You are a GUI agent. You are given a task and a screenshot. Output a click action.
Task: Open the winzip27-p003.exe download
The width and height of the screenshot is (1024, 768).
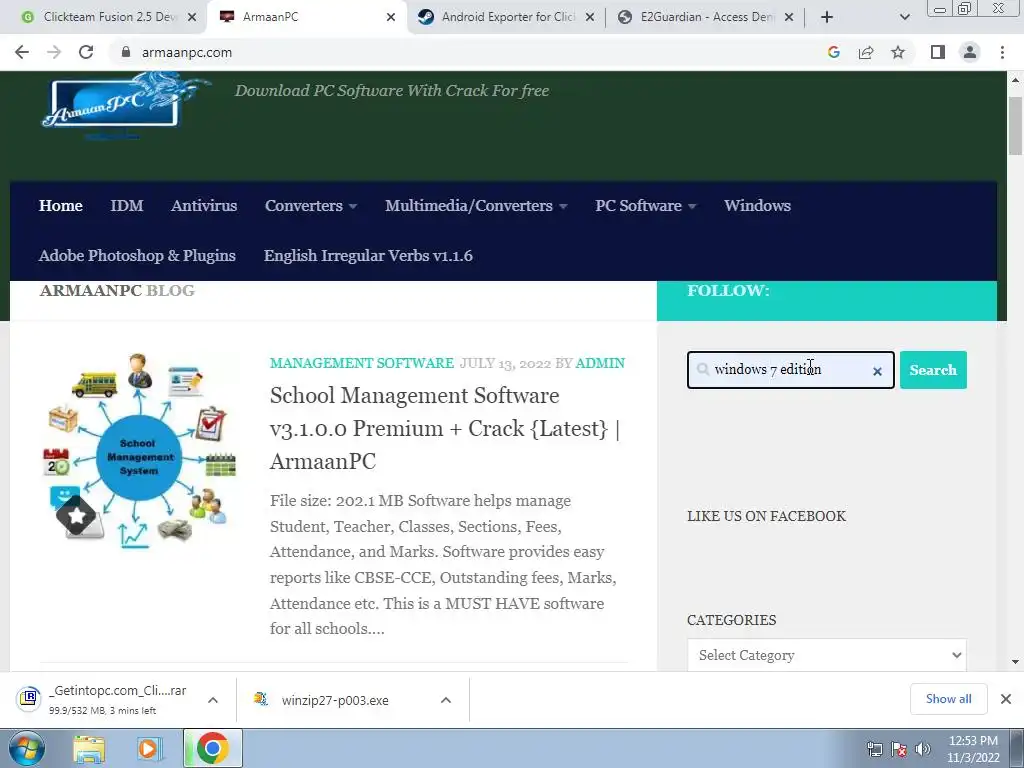point(334,700)
